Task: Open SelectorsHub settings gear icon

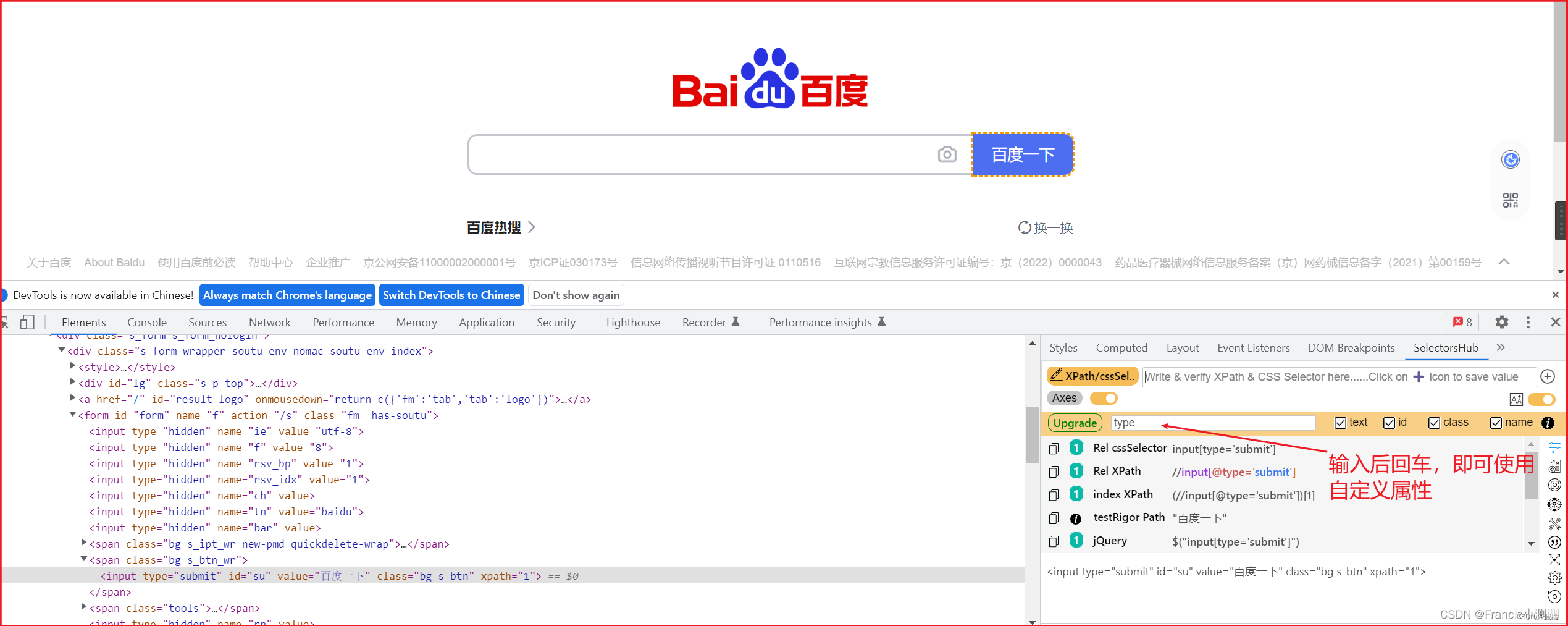Action: 1554,578
